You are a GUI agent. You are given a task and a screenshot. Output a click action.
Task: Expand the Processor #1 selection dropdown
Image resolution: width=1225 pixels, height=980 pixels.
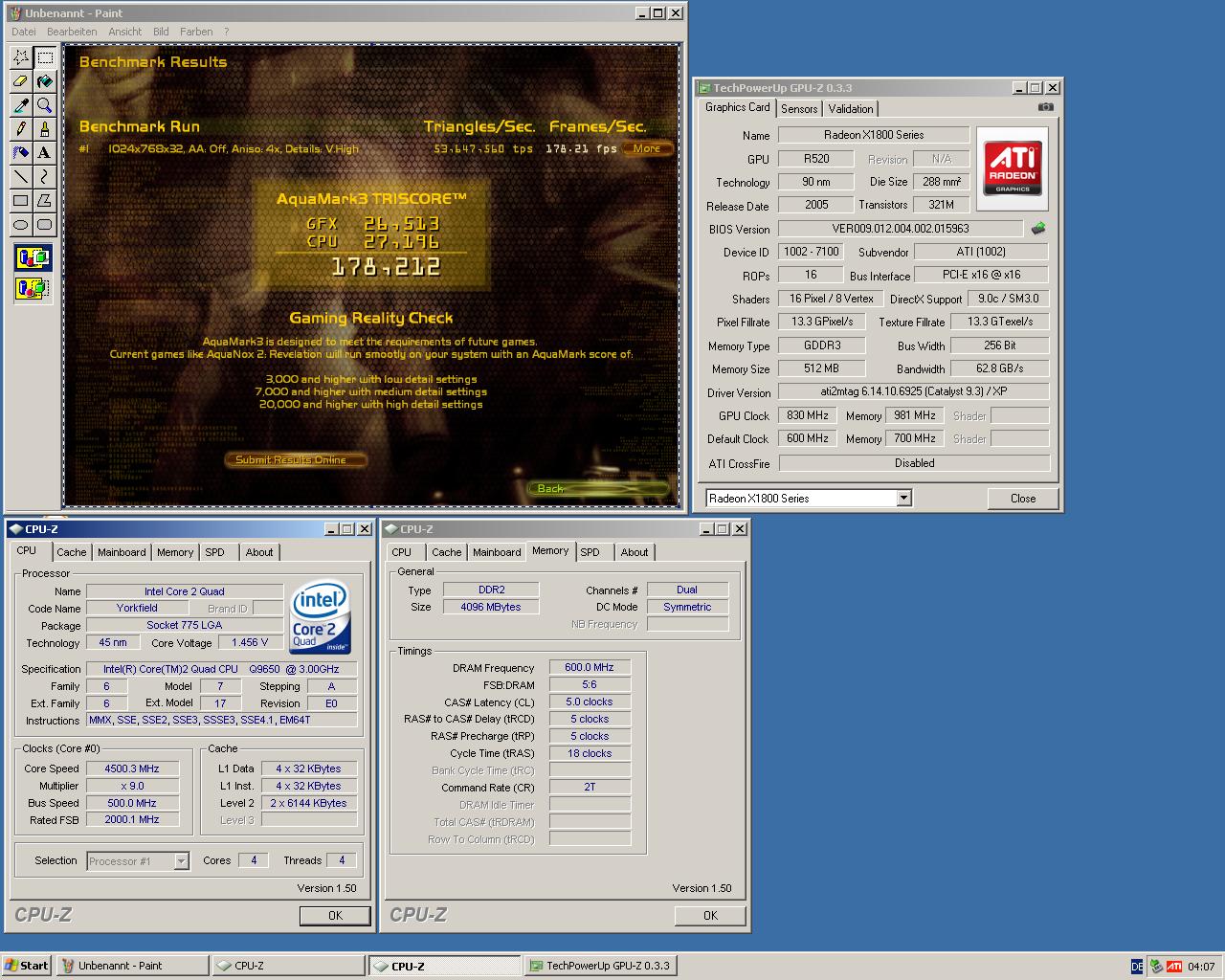click(x=181, y=861)
